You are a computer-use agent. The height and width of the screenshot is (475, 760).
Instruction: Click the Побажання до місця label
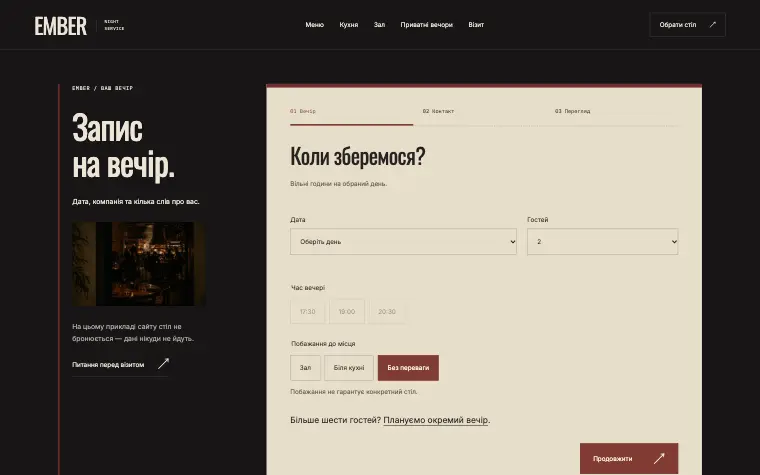click(323, 344)
